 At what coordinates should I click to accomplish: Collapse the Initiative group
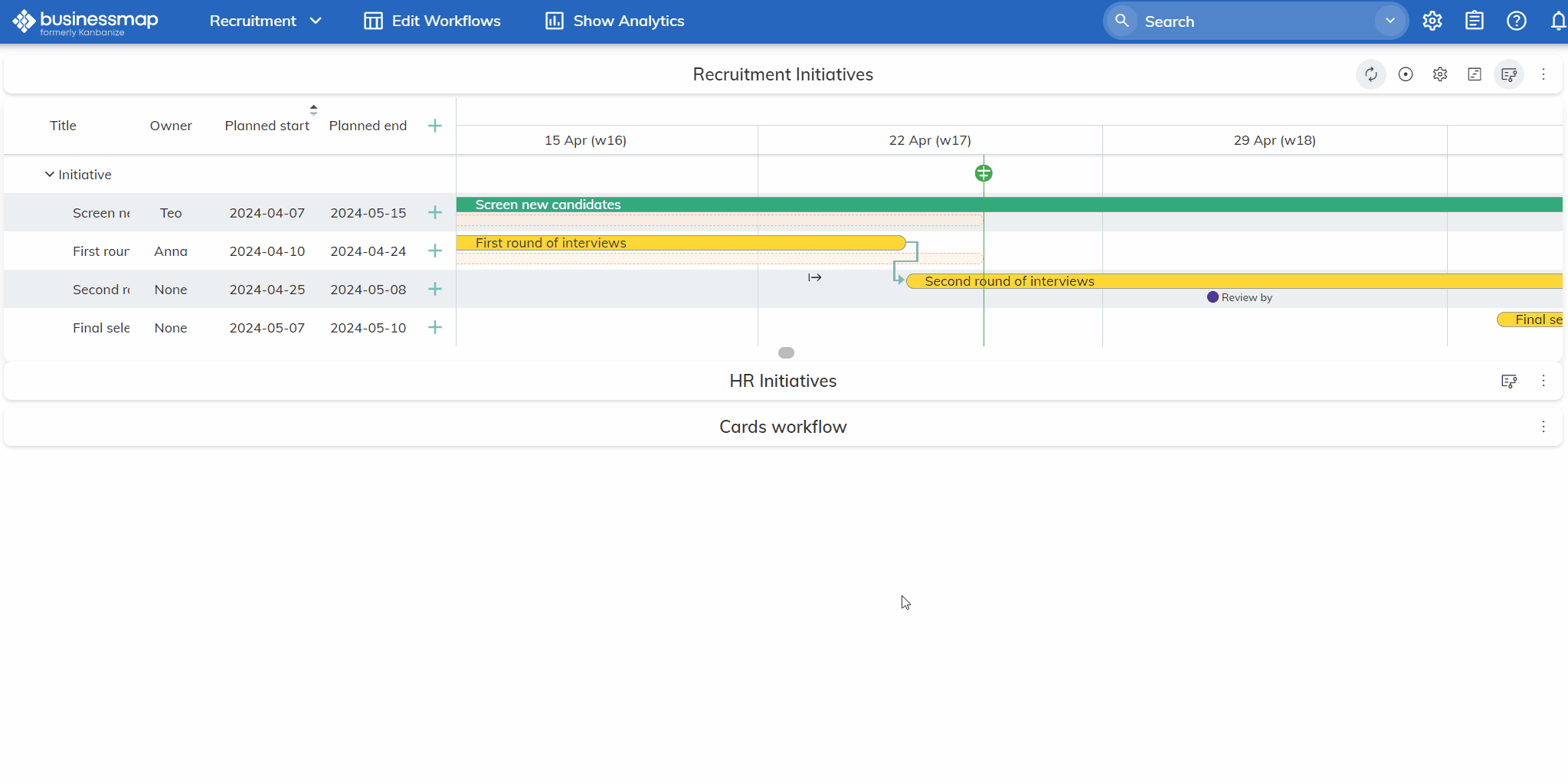click(50, 175)
